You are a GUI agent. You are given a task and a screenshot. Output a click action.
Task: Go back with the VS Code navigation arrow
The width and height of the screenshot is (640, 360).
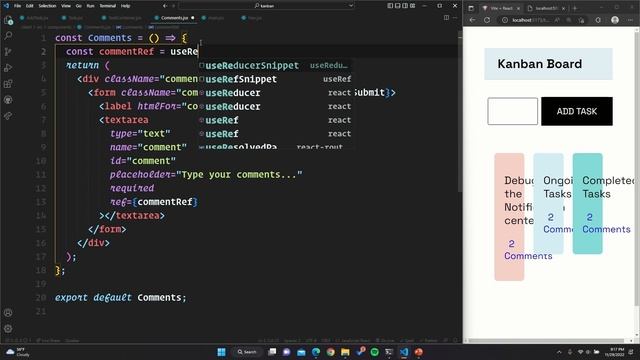165,6
